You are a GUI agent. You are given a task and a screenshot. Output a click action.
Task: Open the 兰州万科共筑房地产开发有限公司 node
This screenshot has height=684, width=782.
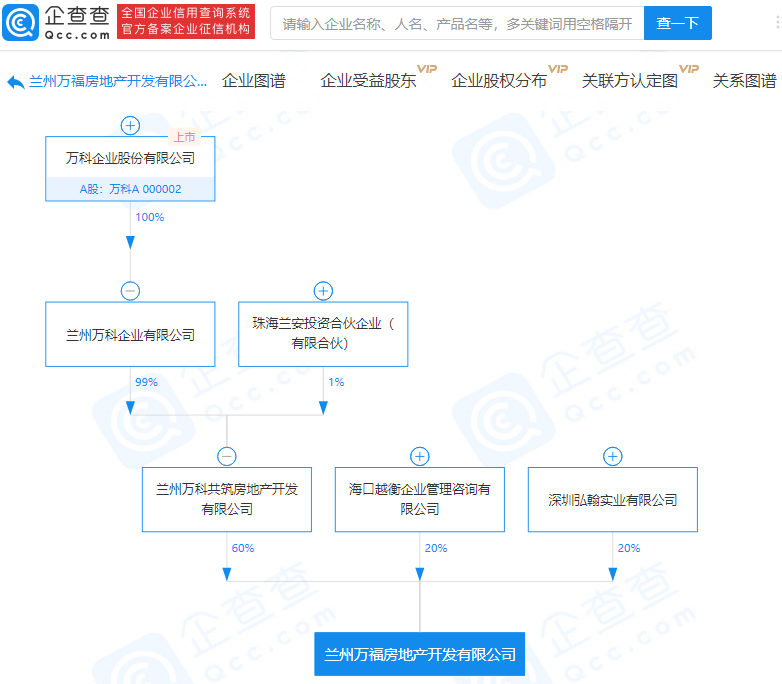[227, 499]
